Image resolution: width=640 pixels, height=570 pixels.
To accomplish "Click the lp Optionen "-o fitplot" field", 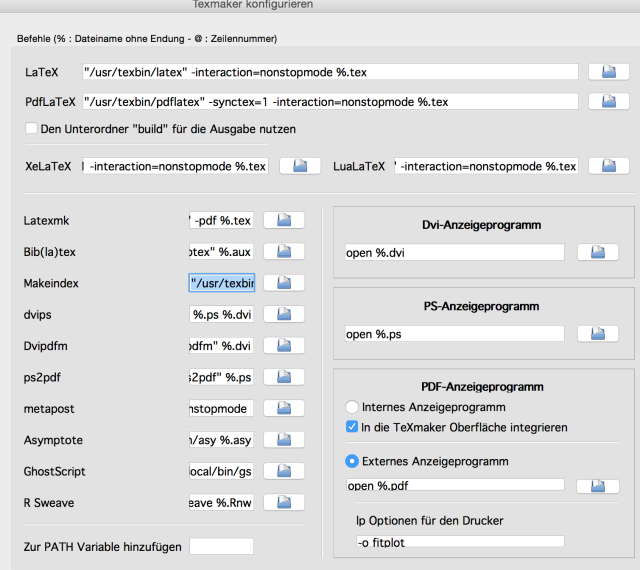I will [460, 542].
